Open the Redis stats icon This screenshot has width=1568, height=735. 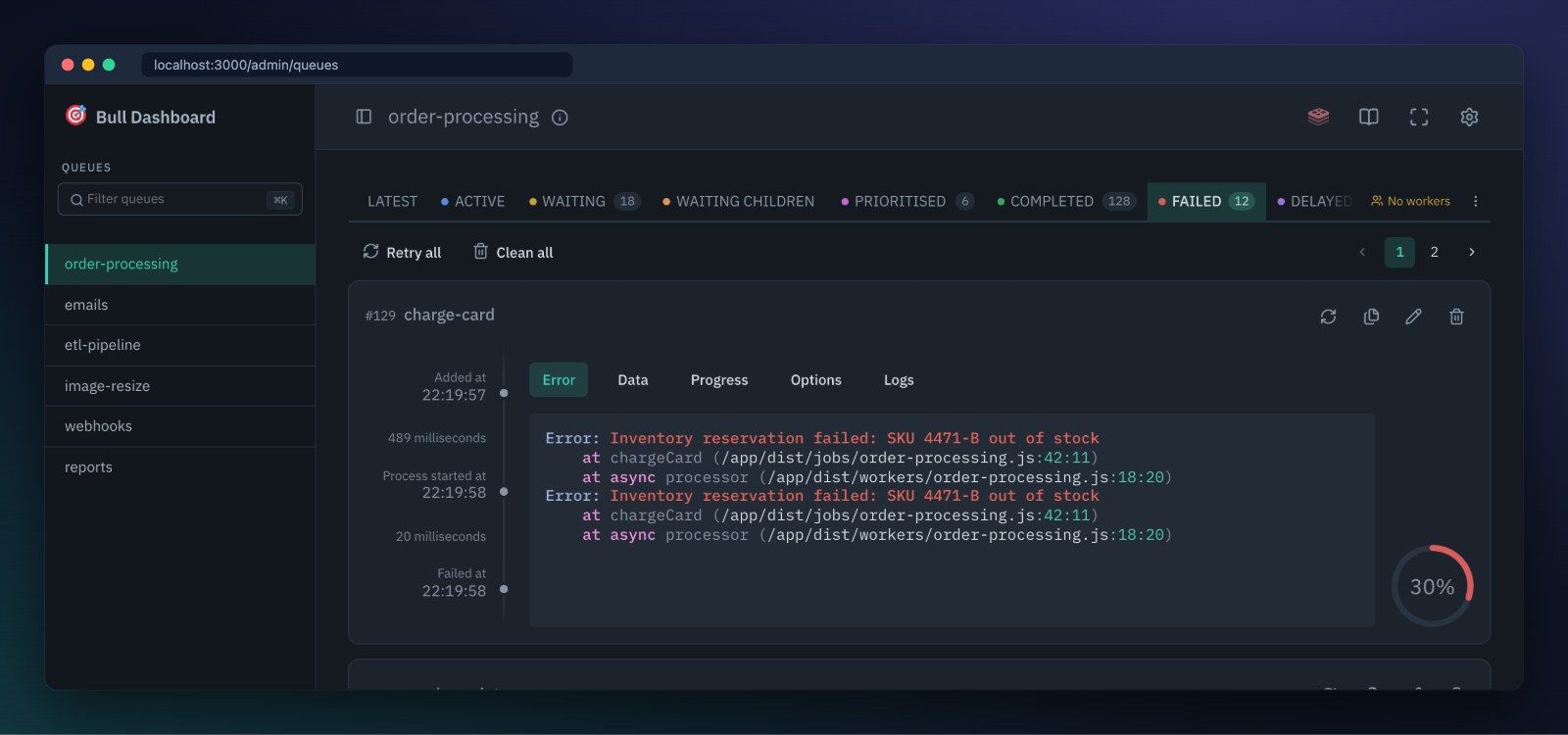pos(1319,117)
